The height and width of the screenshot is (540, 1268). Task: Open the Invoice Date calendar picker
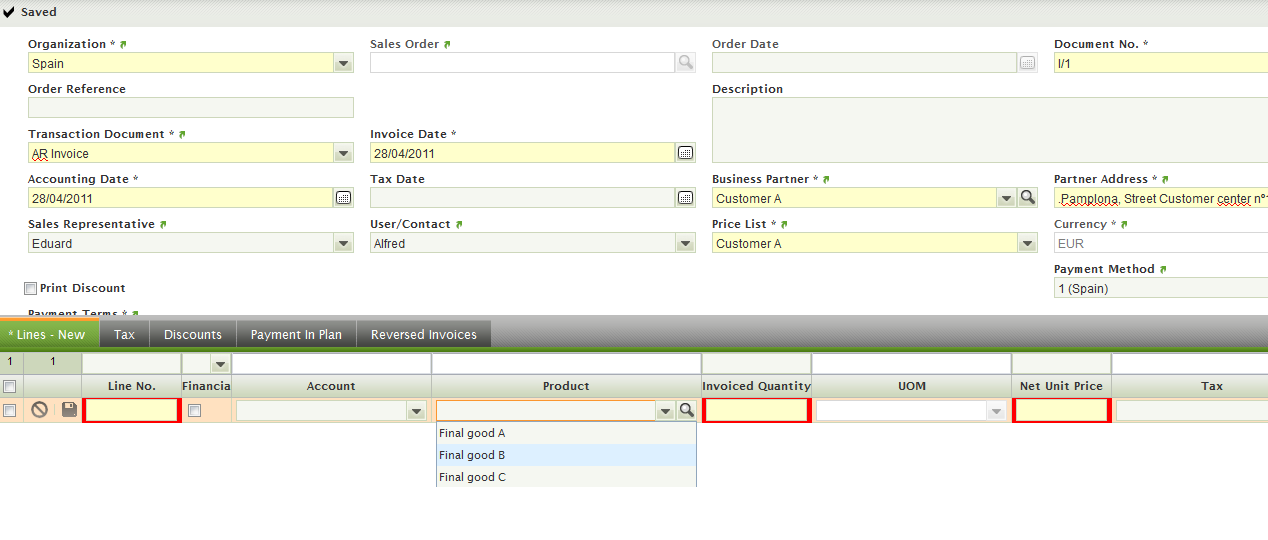point(685,153)
